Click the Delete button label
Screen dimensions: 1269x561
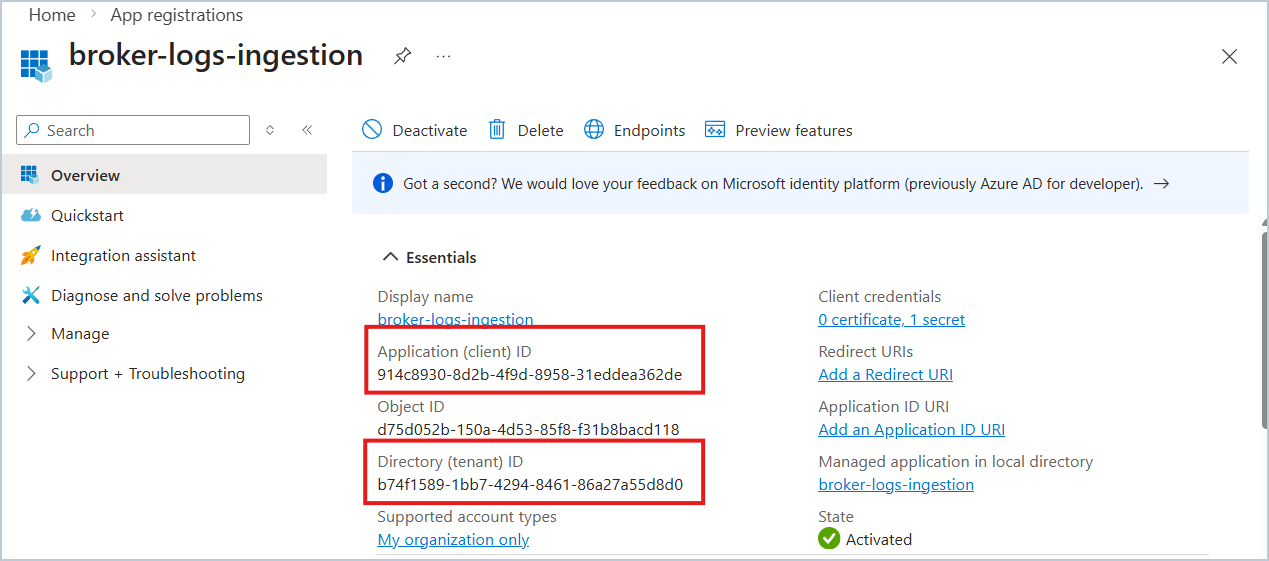[x=541, y=130]
